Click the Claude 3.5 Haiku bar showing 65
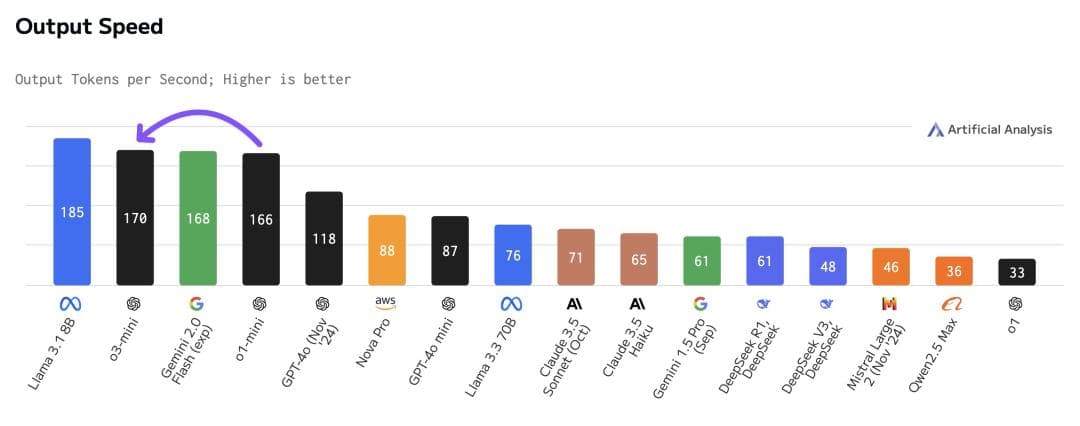 [639, 259]
